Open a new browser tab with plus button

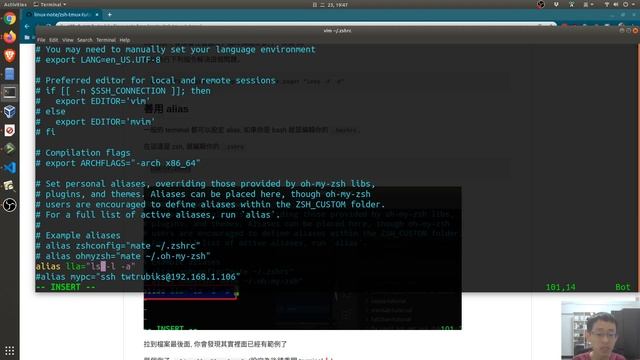coord(109,15)
